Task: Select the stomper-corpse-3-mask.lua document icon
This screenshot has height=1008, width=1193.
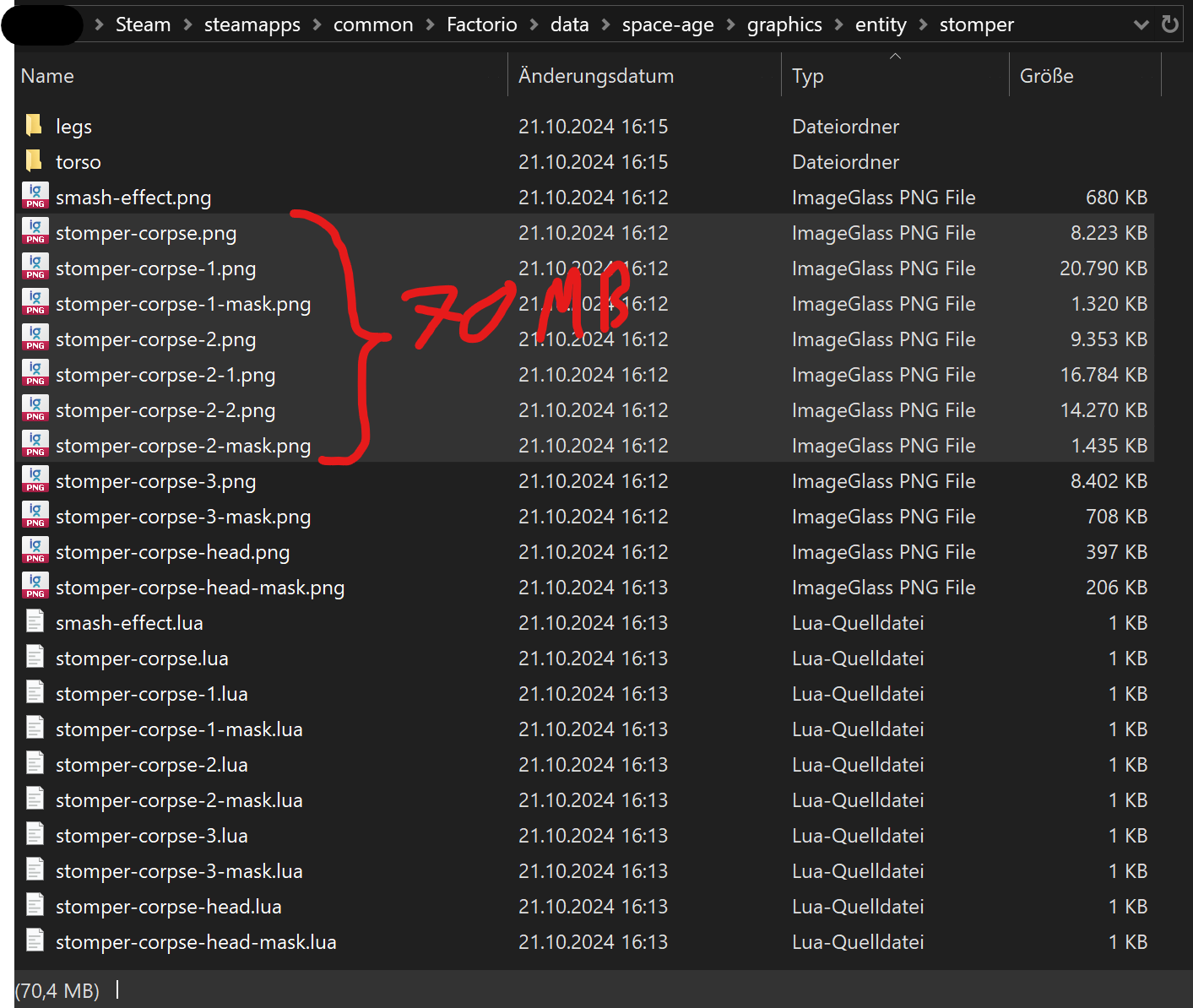Action: tap(35, 870)
